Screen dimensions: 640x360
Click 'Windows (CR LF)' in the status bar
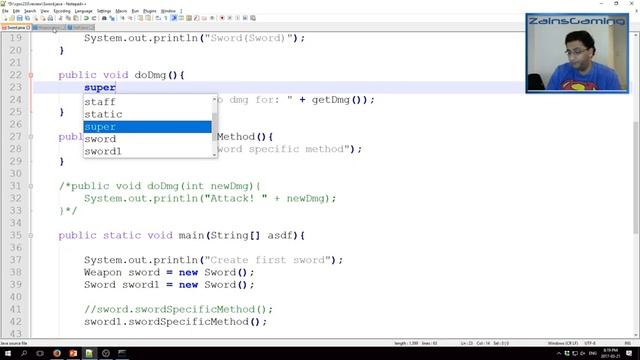tap(562, 343)
